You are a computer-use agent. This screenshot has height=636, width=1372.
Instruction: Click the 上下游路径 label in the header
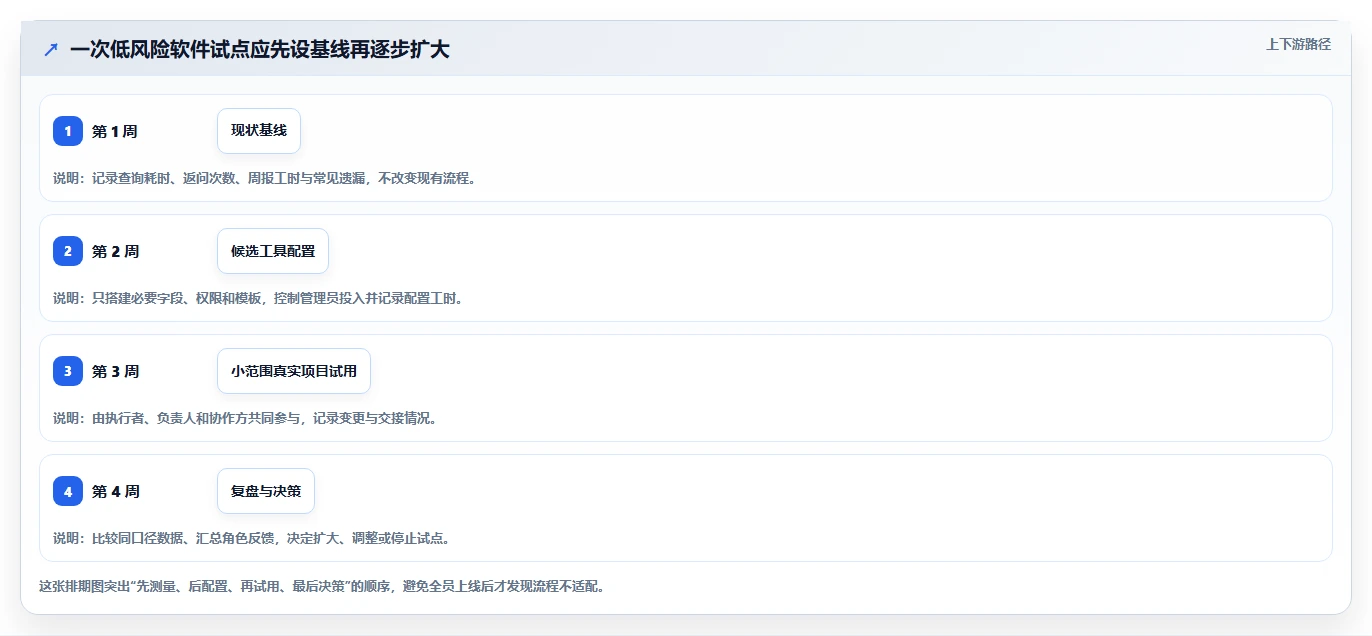coord(1298,44)
